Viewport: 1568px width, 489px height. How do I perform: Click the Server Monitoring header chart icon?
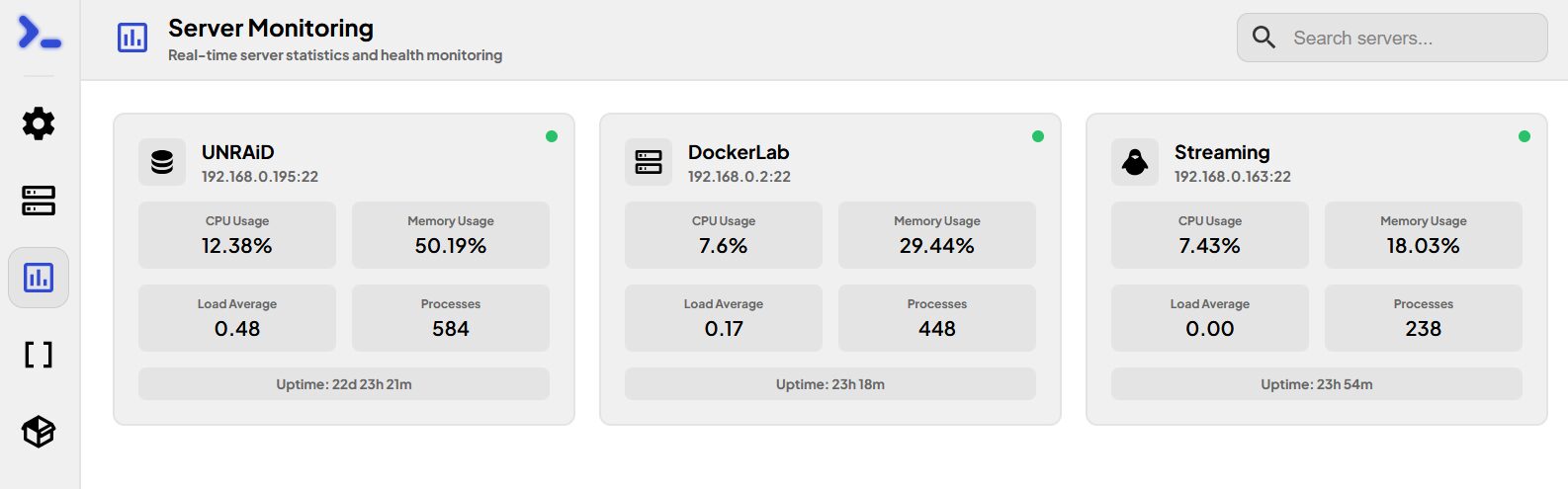tap(132, 39)
